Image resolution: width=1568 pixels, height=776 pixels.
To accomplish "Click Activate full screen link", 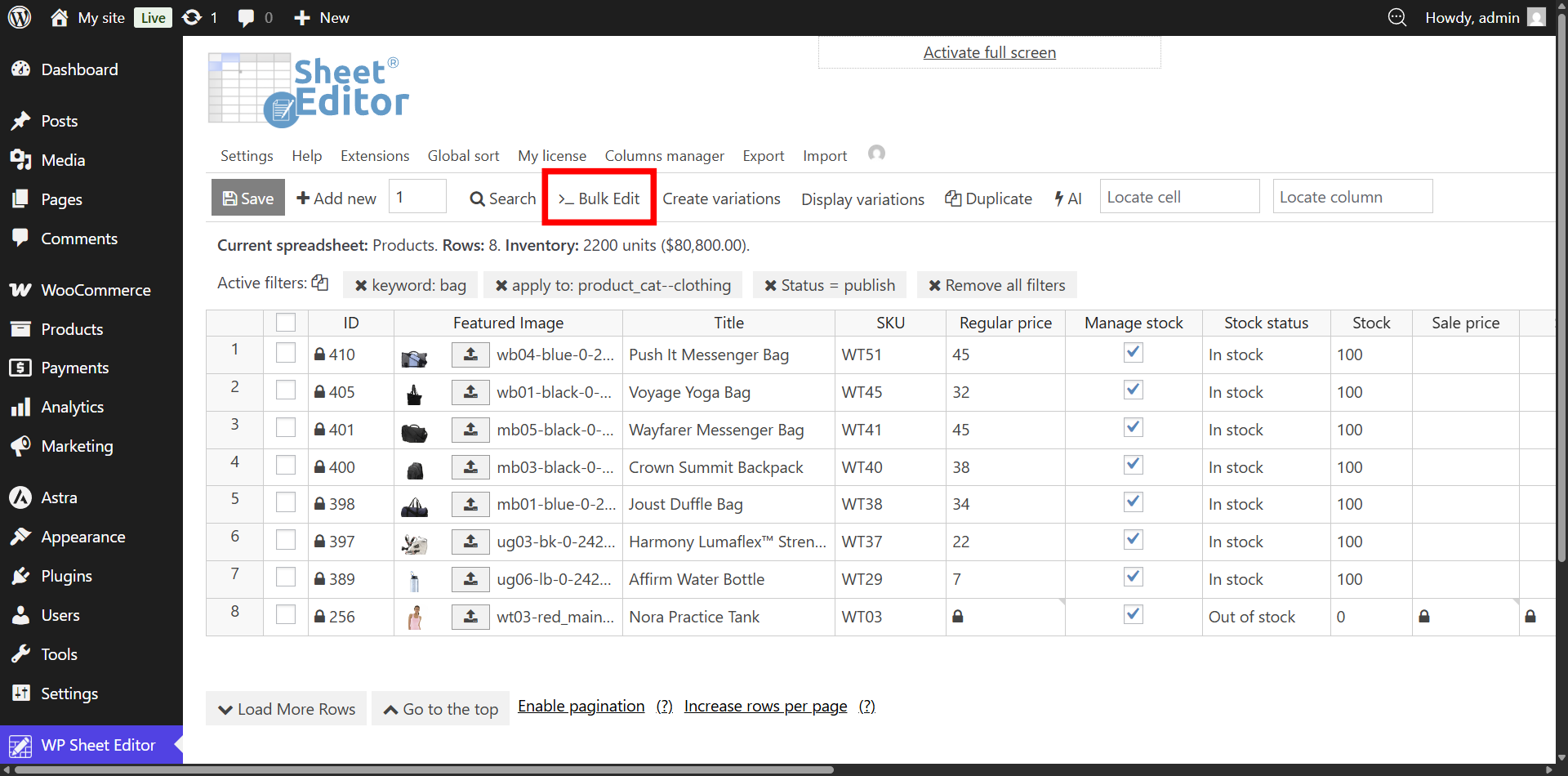I will [990, 52].
